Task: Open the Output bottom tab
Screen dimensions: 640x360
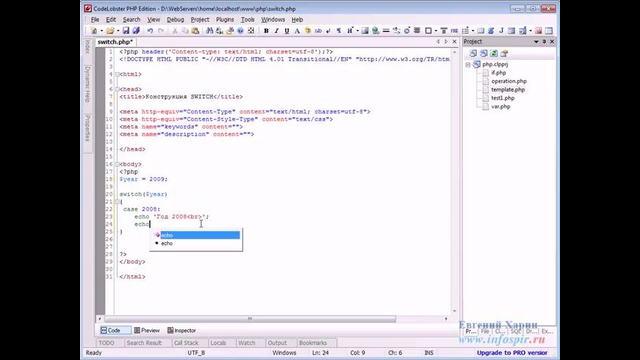Action: click(277, 343)
